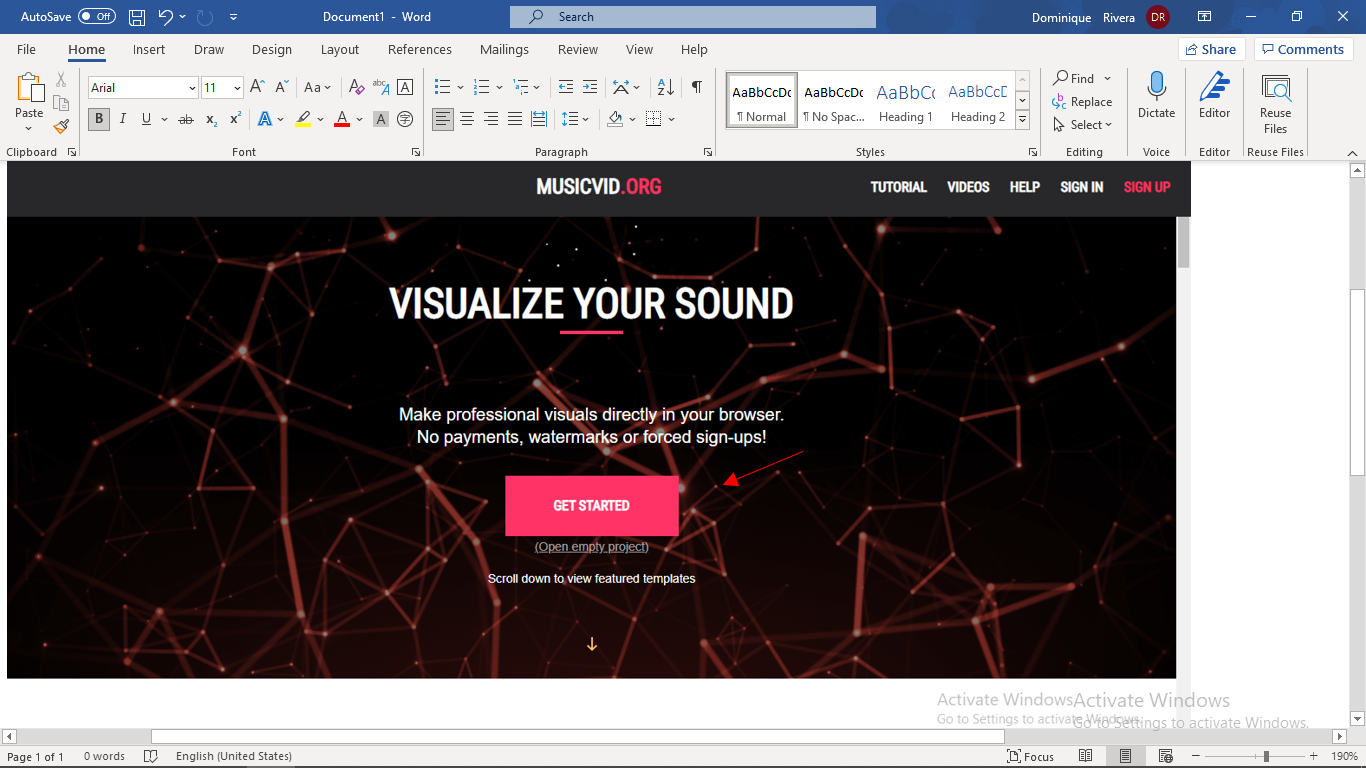Apply the Heading 1 style

[x=906, y=101]
